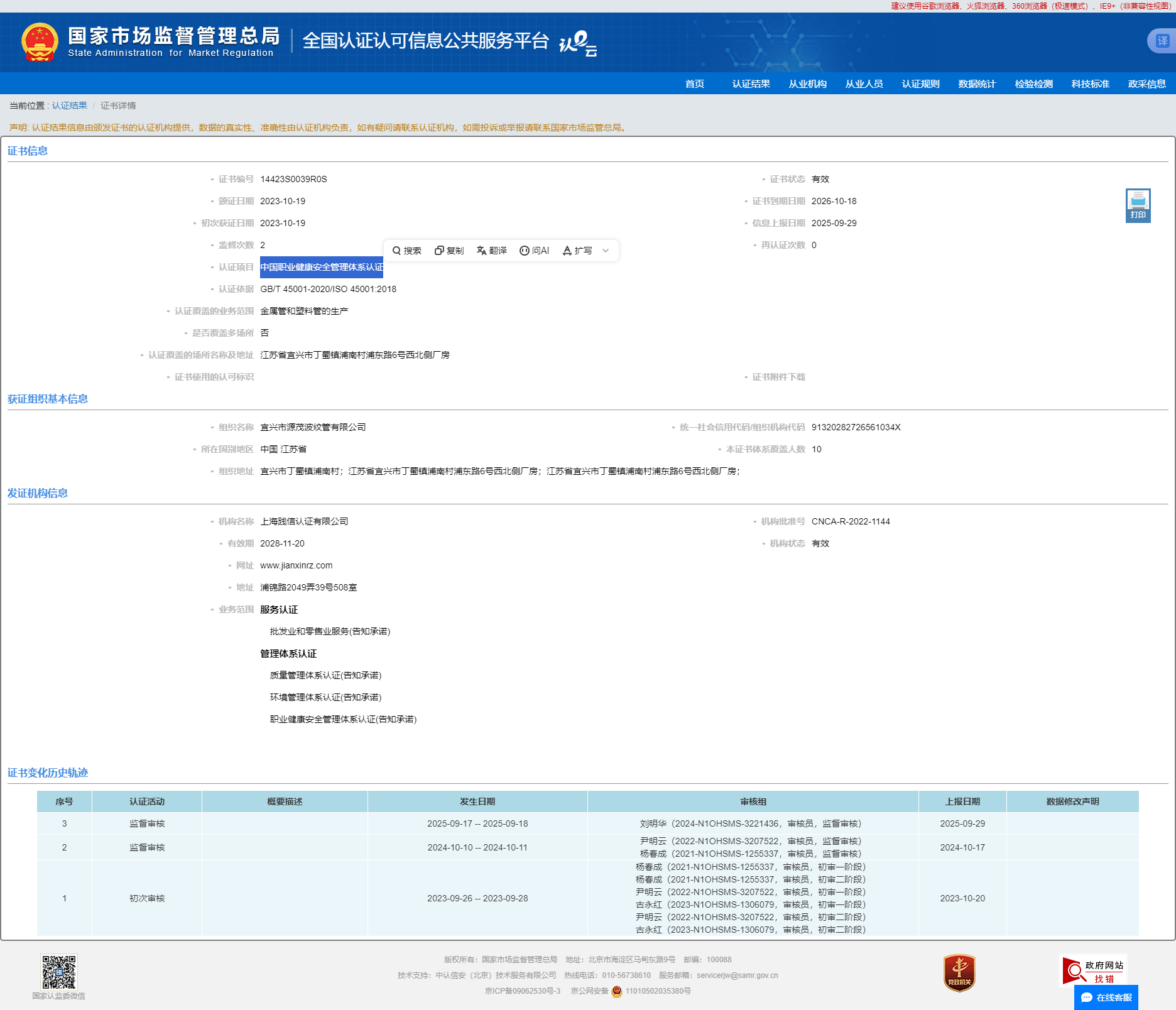Click Translate in the selection popup
Image resolution: width=1176 pixels, height=1010 pixels.
(492, 251)
